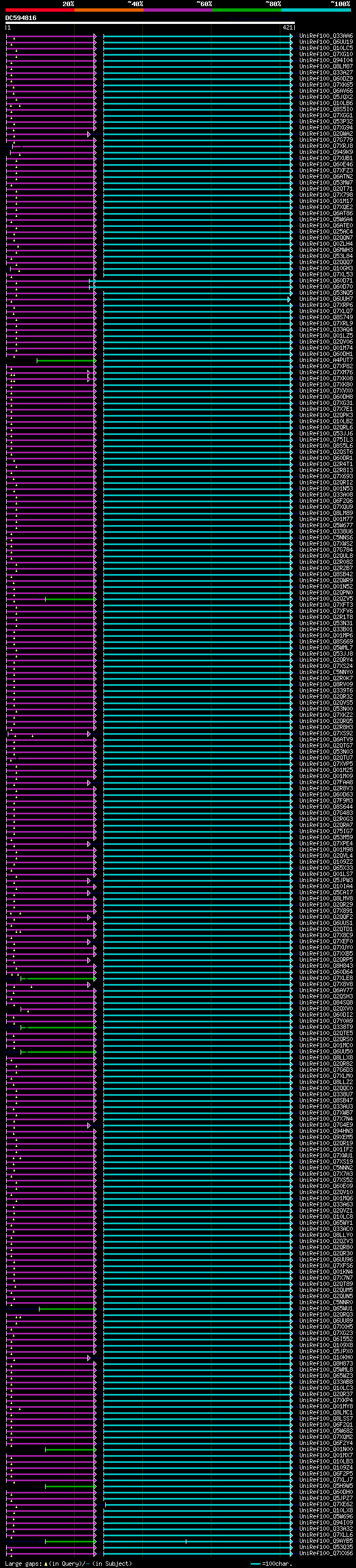Screen dimensions: 356x1568
Task: Select hit UniRef100_Q6F2Y4
Action: (x=326, y=1443)
